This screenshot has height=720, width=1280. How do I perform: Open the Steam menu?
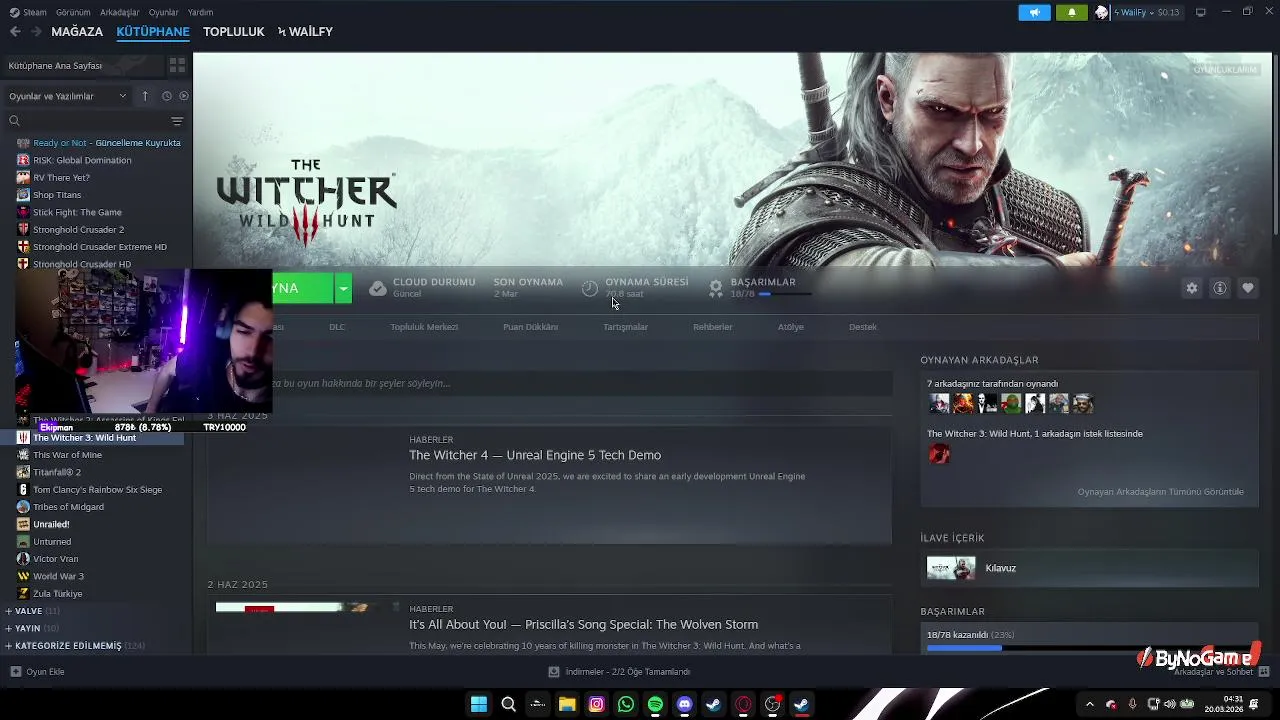29,12
